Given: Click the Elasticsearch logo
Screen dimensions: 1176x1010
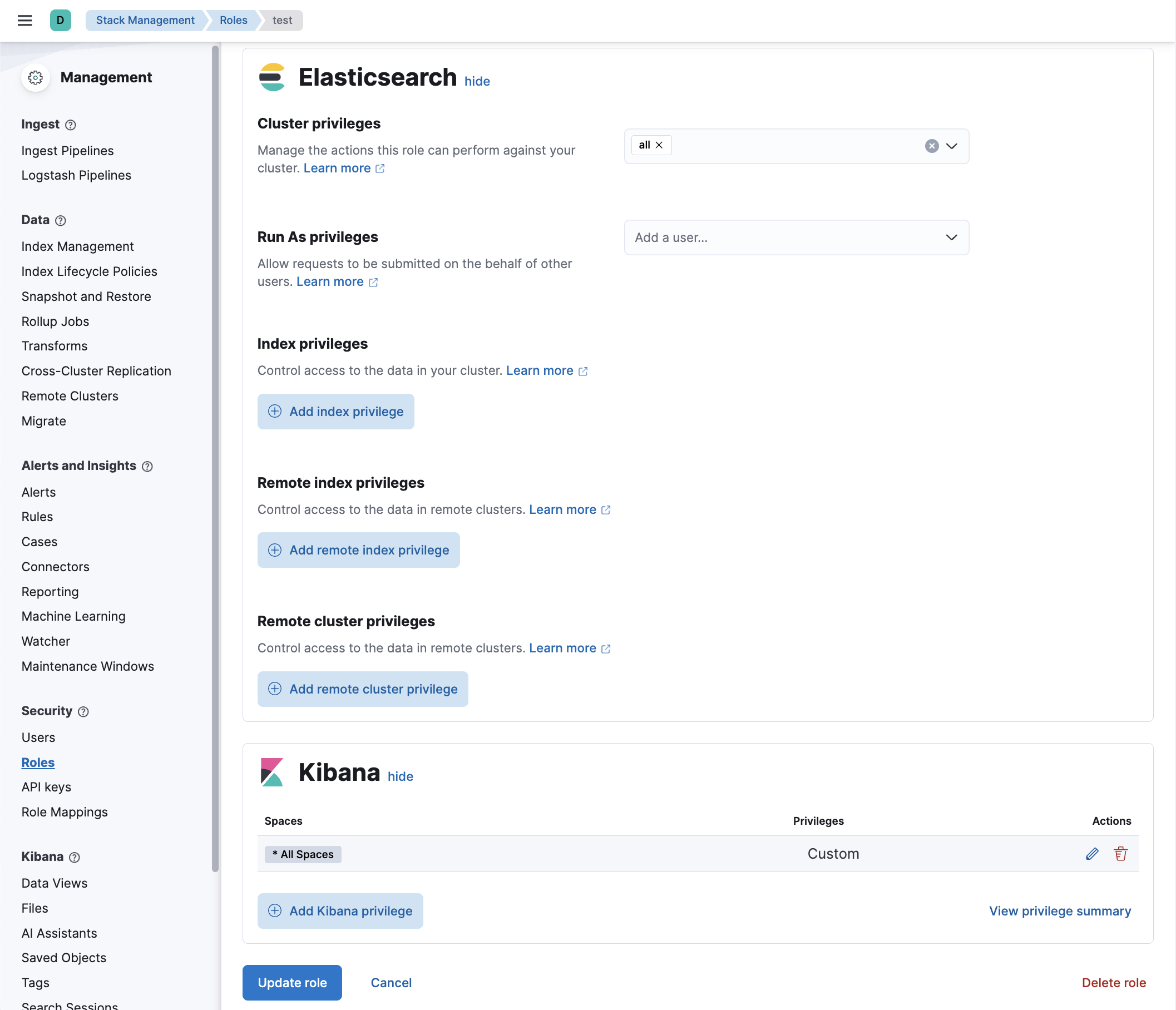Looking at the screenshot, I should click(272, 77).
